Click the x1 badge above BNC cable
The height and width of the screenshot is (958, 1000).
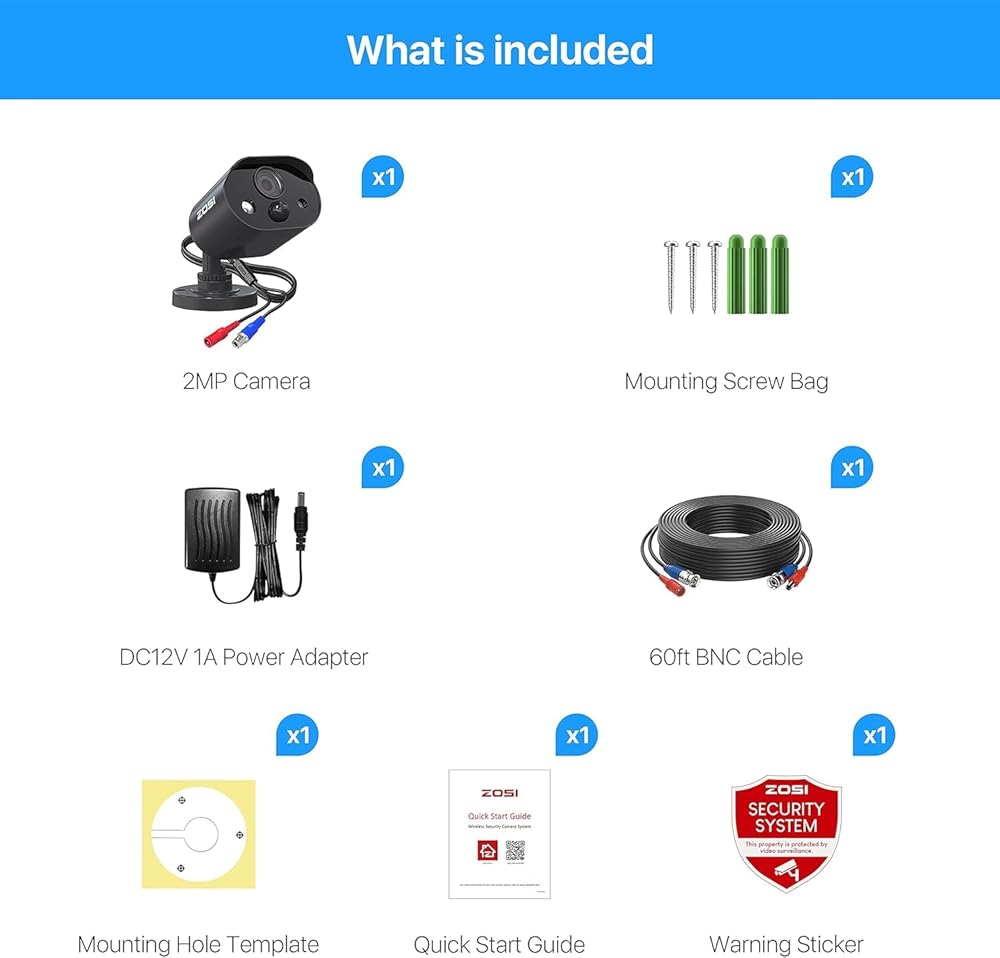point(852,468)
